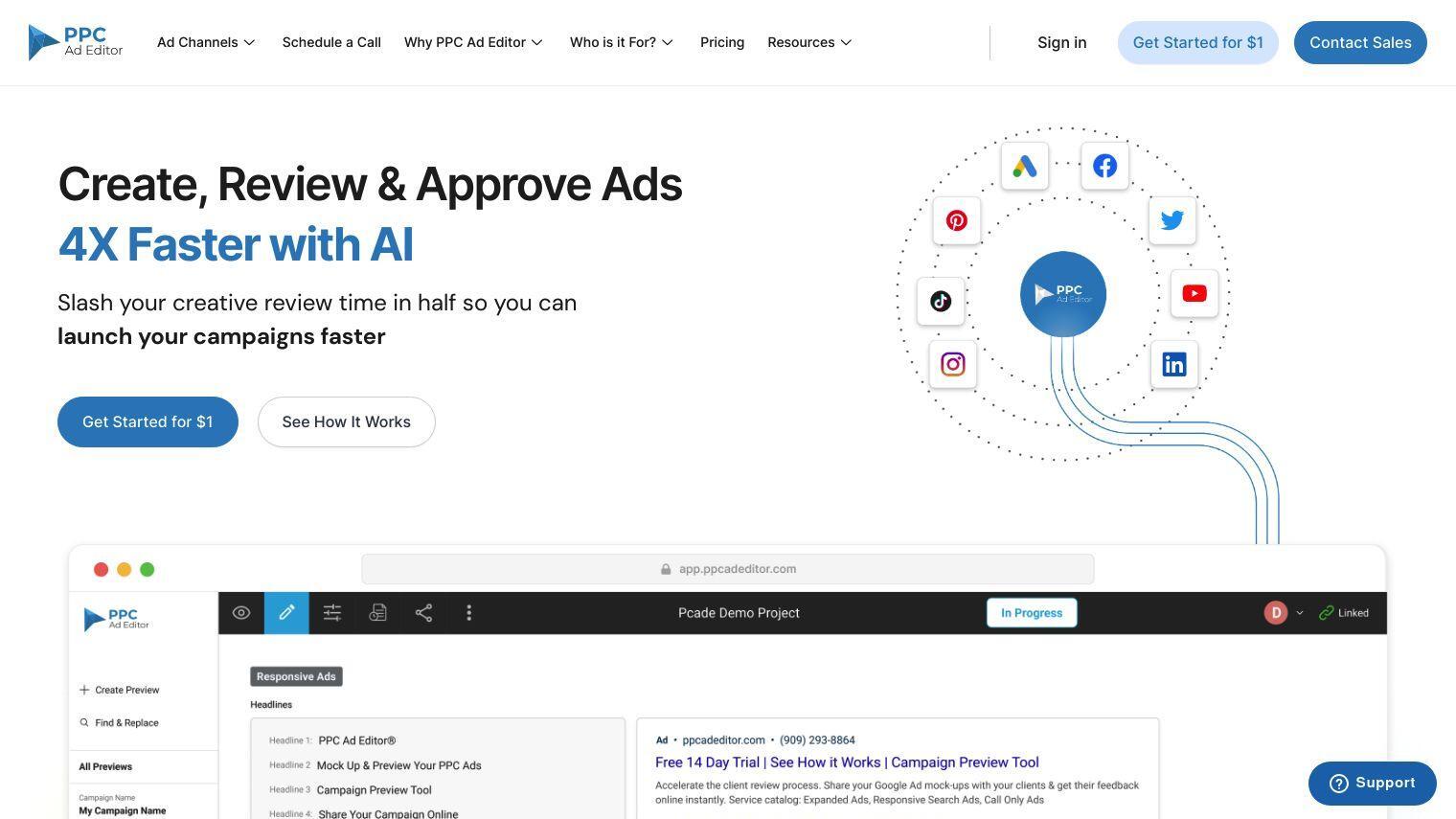This screenshot has height=819, width=1456.
Task: Click the red D user avatar
Action: pos(1276,613)
